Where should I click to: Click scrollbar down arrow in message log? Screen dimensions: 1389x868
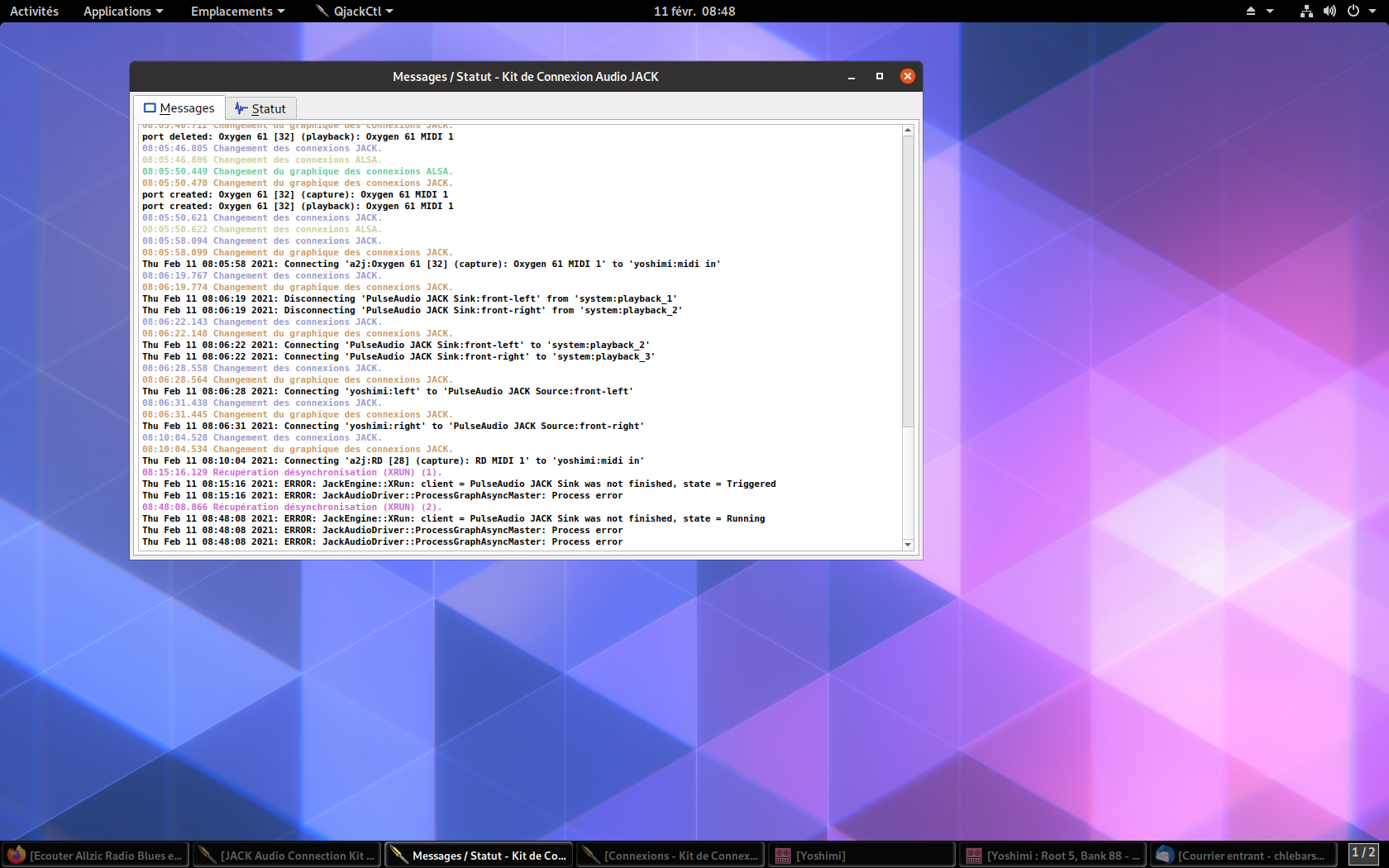908,544
